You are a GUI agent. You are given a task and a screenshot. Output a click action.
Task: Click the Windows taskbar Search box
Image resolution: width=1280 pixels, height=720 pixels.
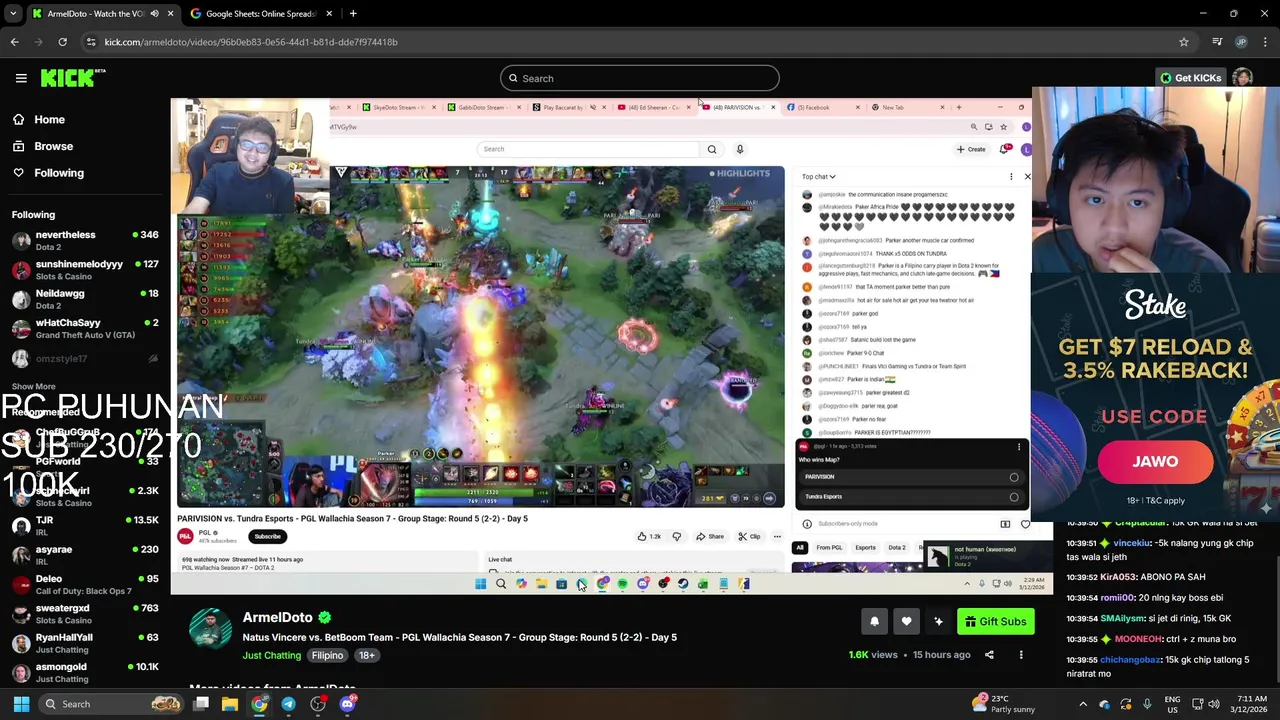click(112, 704)
